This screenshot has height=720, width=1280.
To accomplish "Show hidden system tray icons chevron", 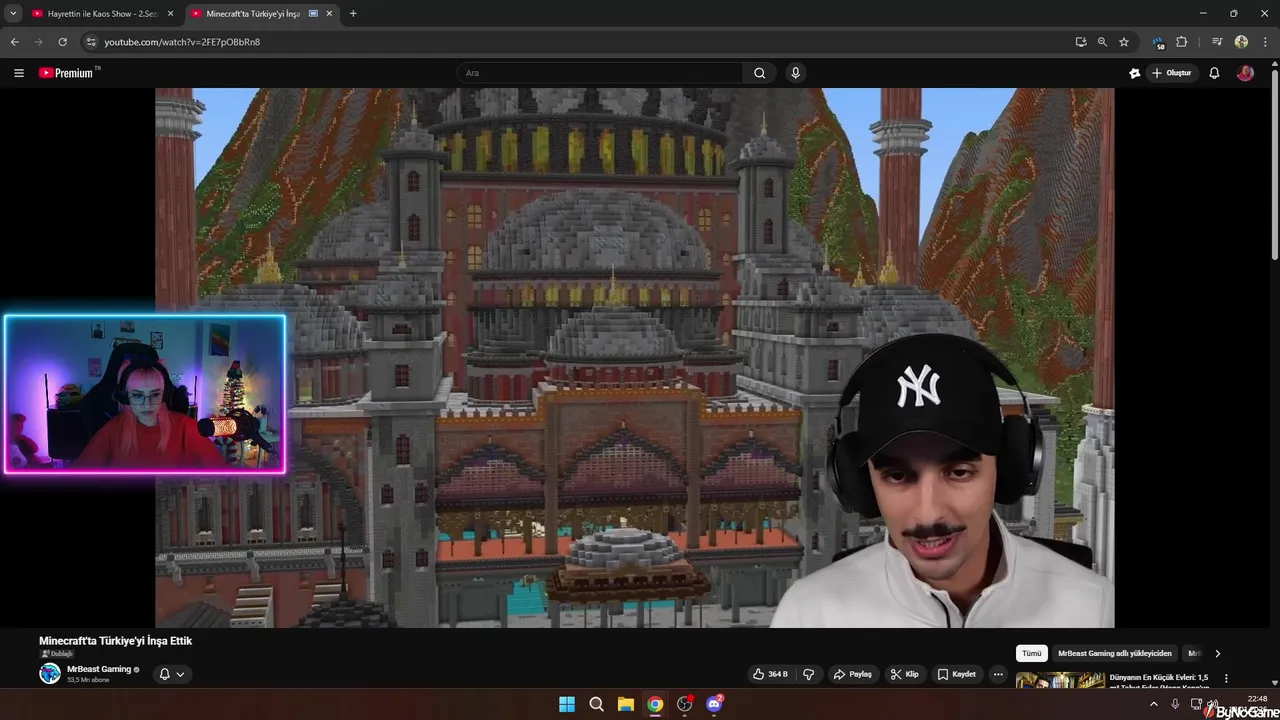I will tap(1153, 704).
